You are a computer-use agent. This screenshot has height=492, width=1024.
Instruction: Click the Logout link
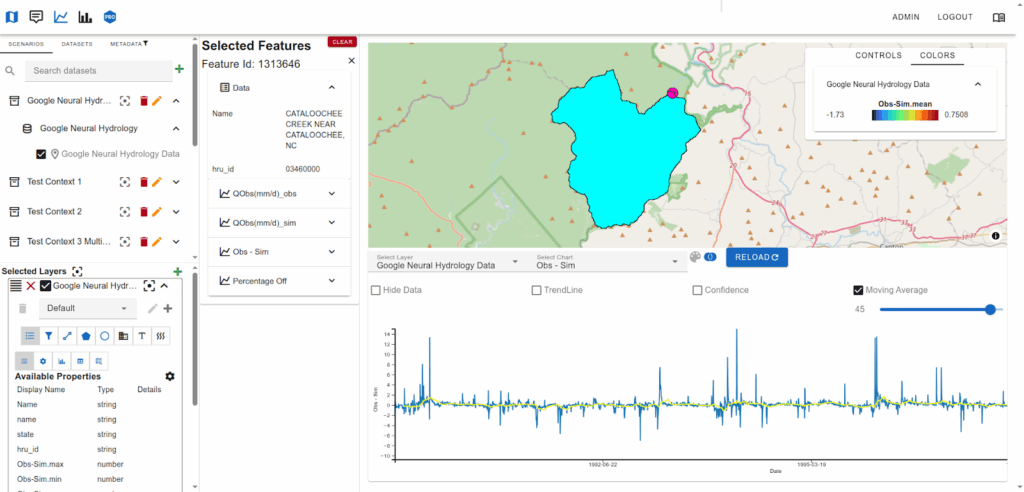click(954, 17)
